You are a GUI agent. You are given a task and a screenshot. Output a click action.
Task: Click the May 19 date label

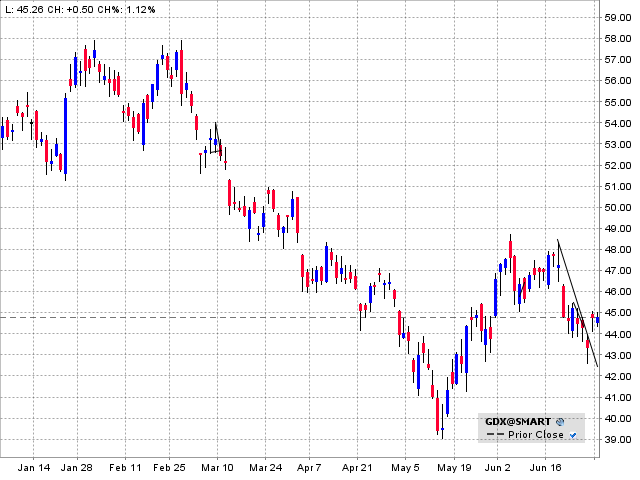click(454, 468)
